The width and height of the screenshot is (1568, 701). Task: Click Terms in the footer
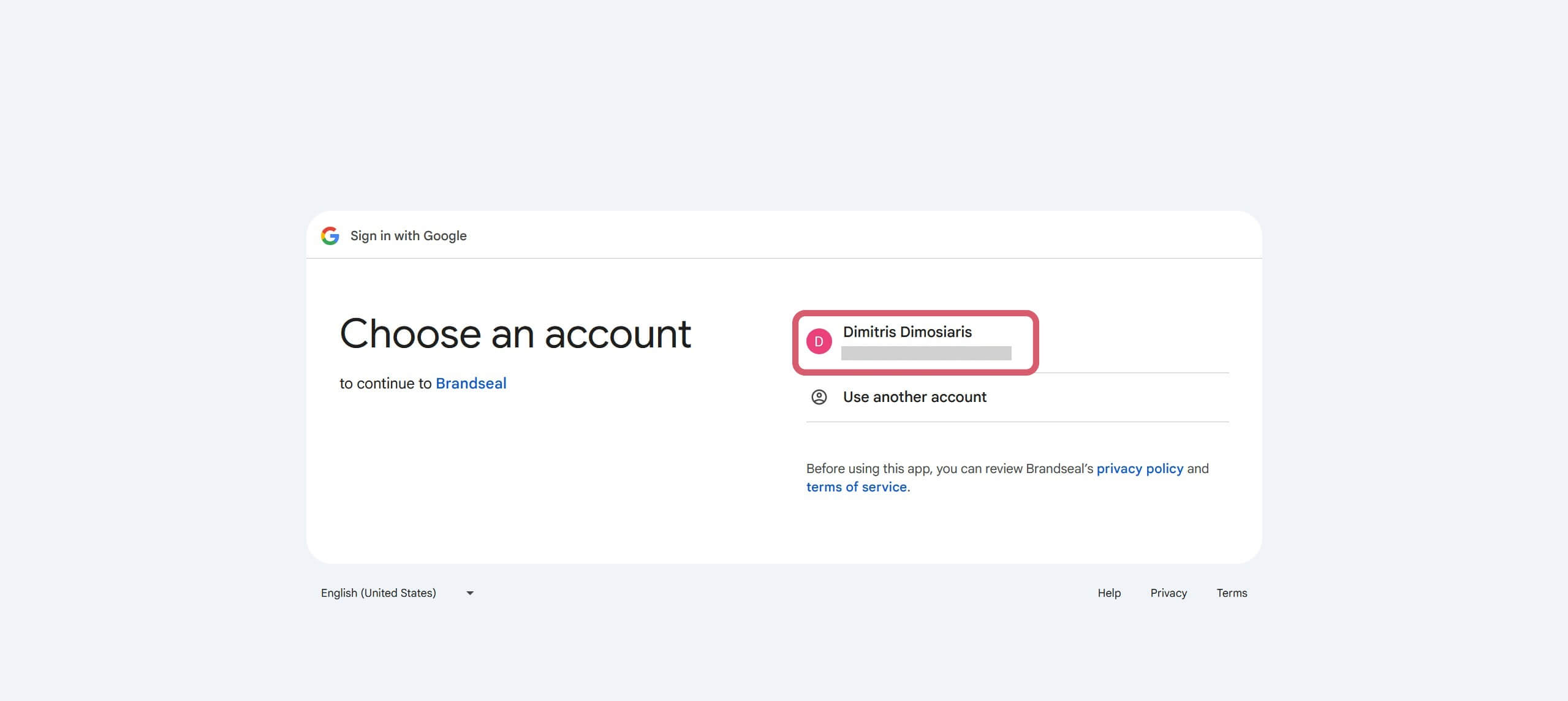point(1232,593)
